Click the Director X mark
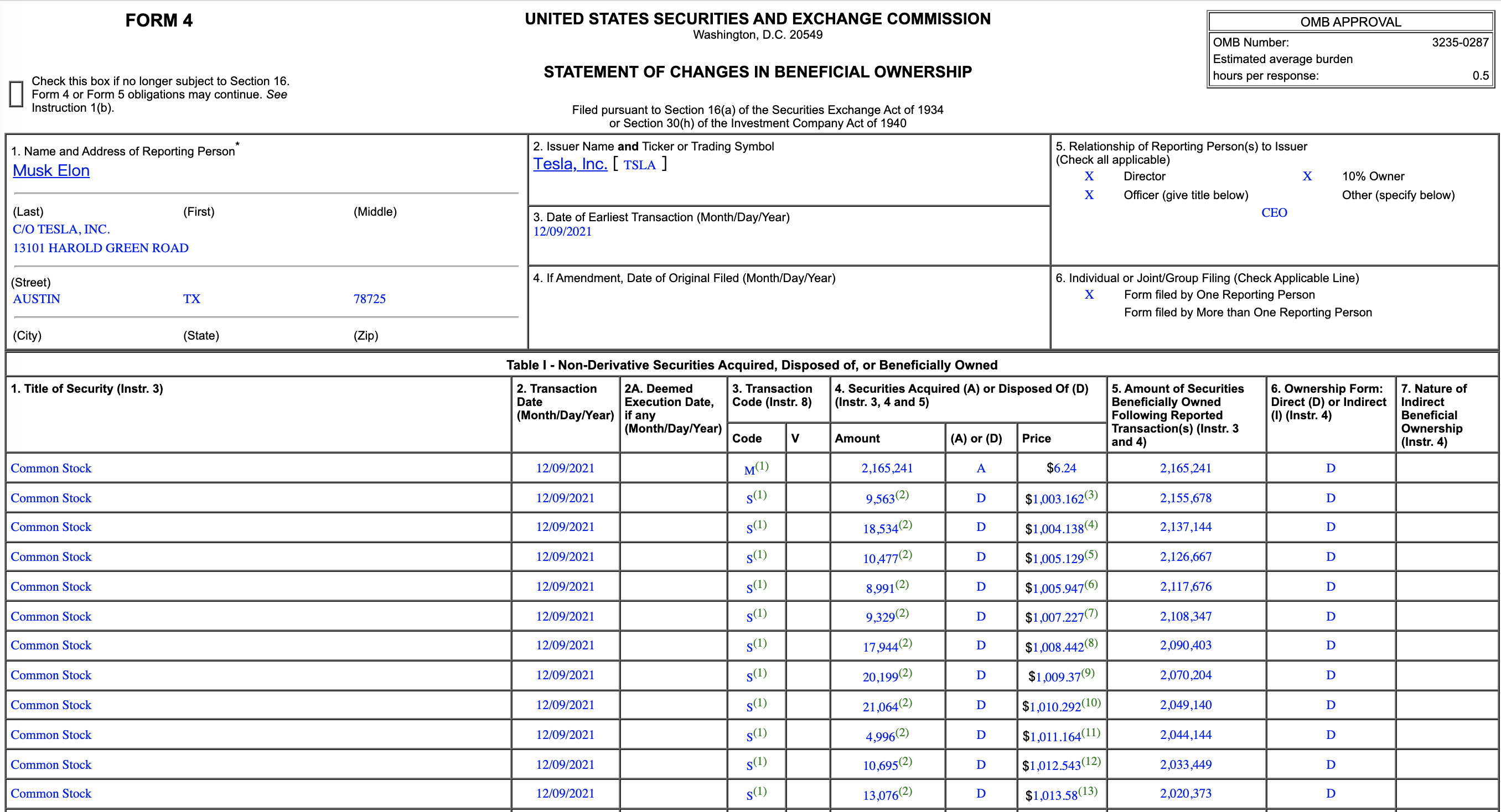Image resolution: width=1501 pixels, height=812 pixels. point(1089,176)
